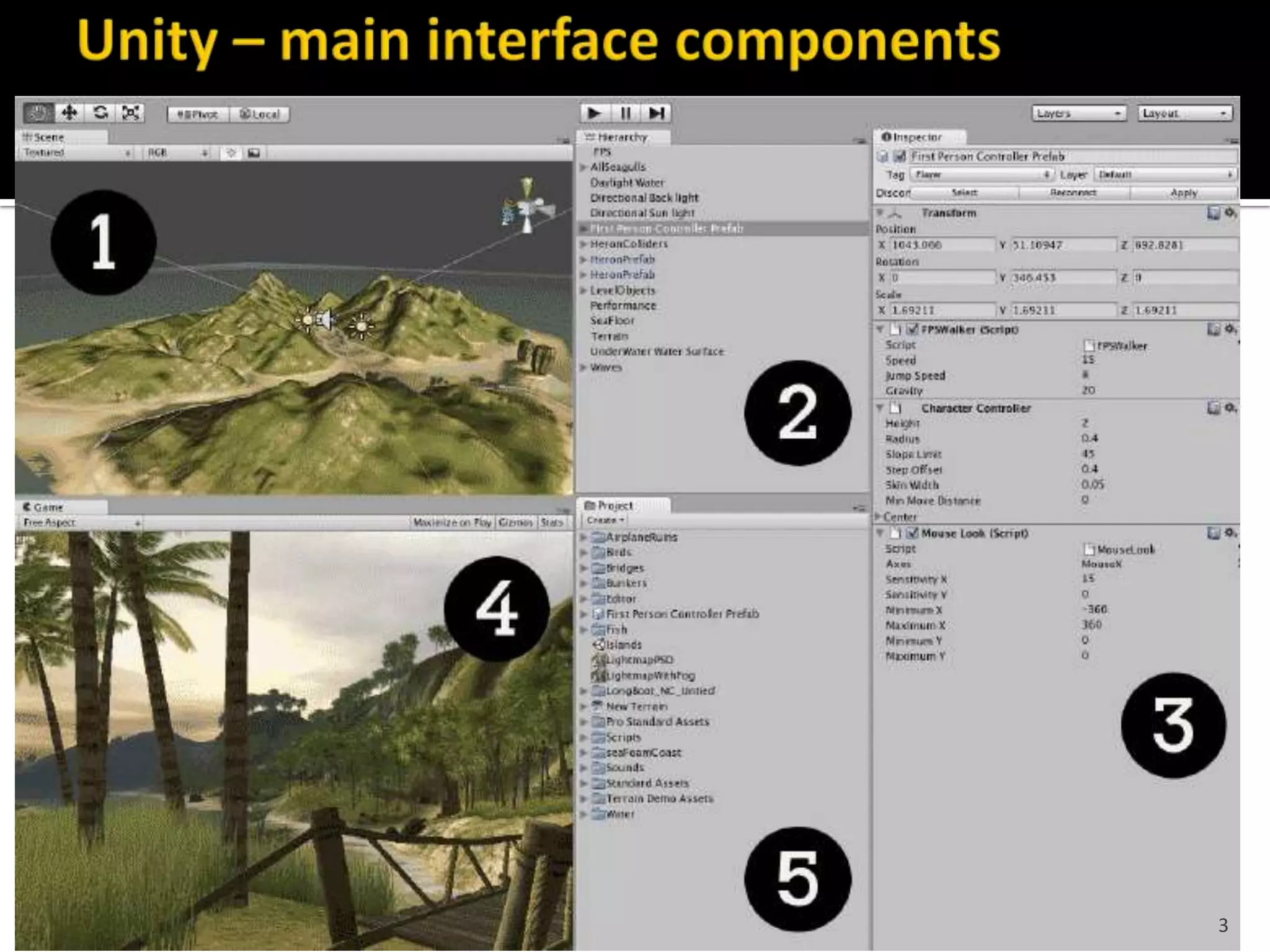
Task: Disable the FPSWalker script checkbox
Action: [x=912, y=330]
